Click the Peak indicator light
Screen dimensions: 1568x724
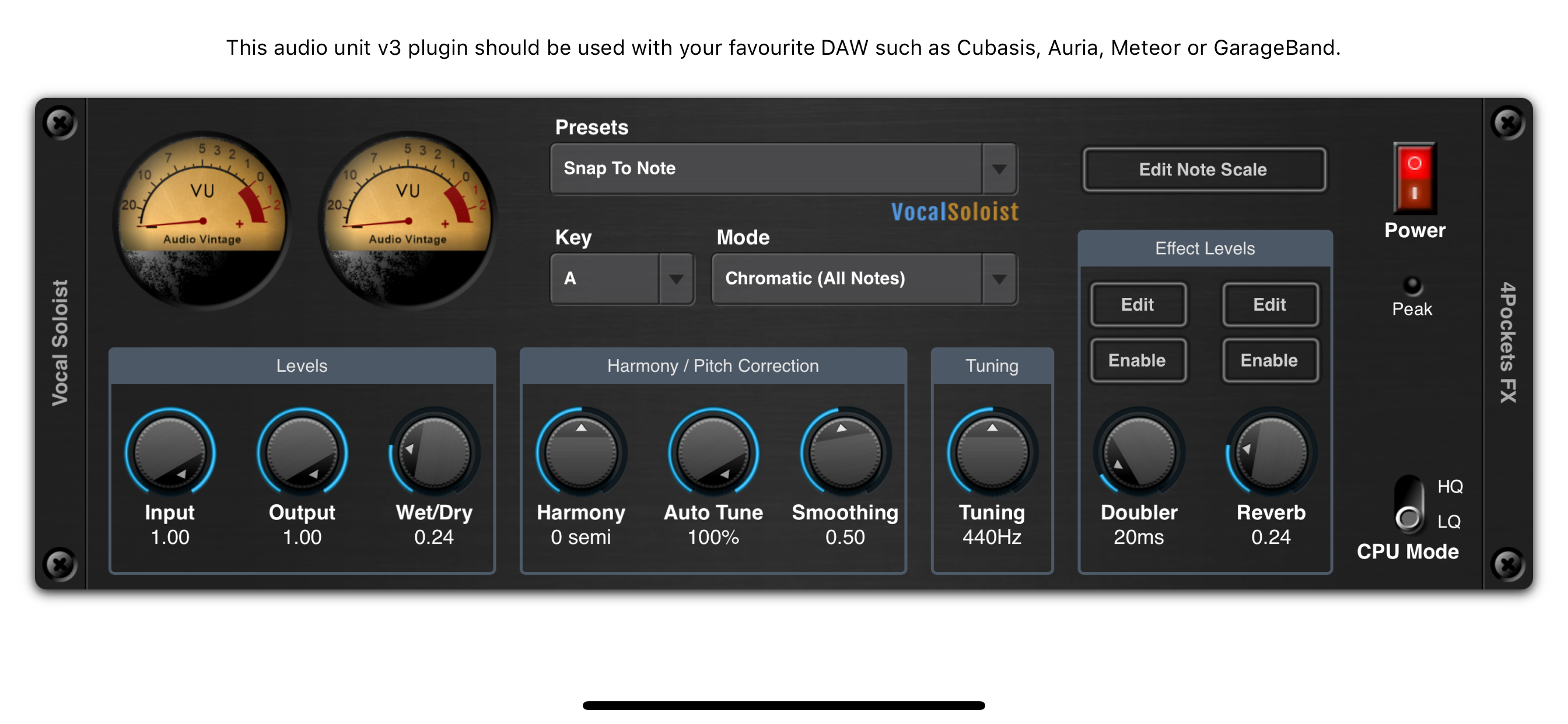(x=1412, y=284)
